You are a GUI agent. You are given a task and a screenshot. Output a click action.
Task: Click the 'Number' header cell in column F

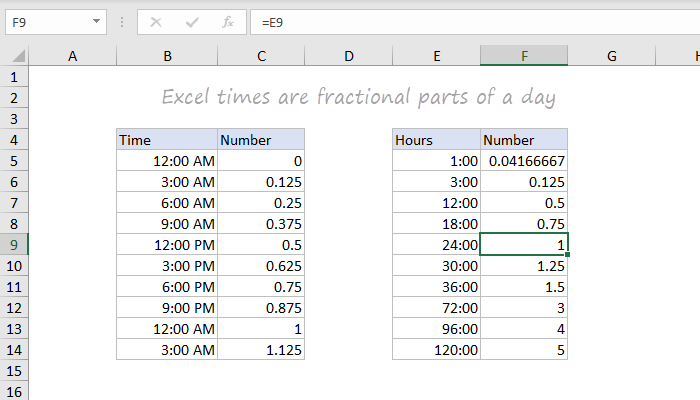(524, 140)
